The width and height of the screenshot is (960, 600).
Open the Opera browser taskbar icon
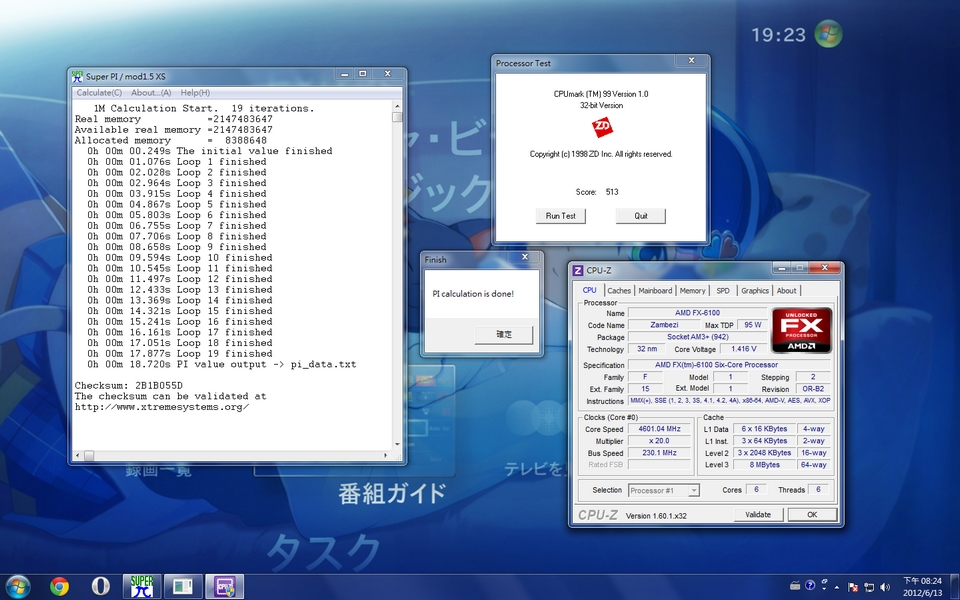(100, 587)
